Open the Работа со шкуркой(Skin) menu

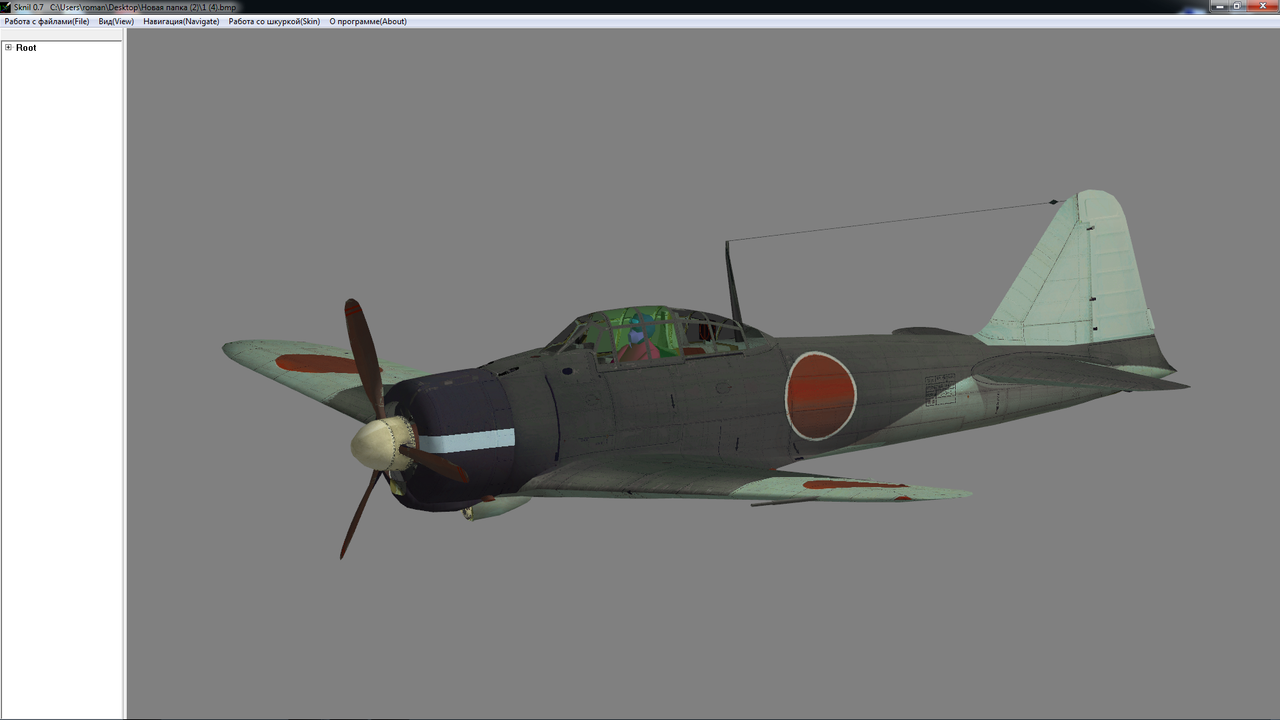click(274, 21)
